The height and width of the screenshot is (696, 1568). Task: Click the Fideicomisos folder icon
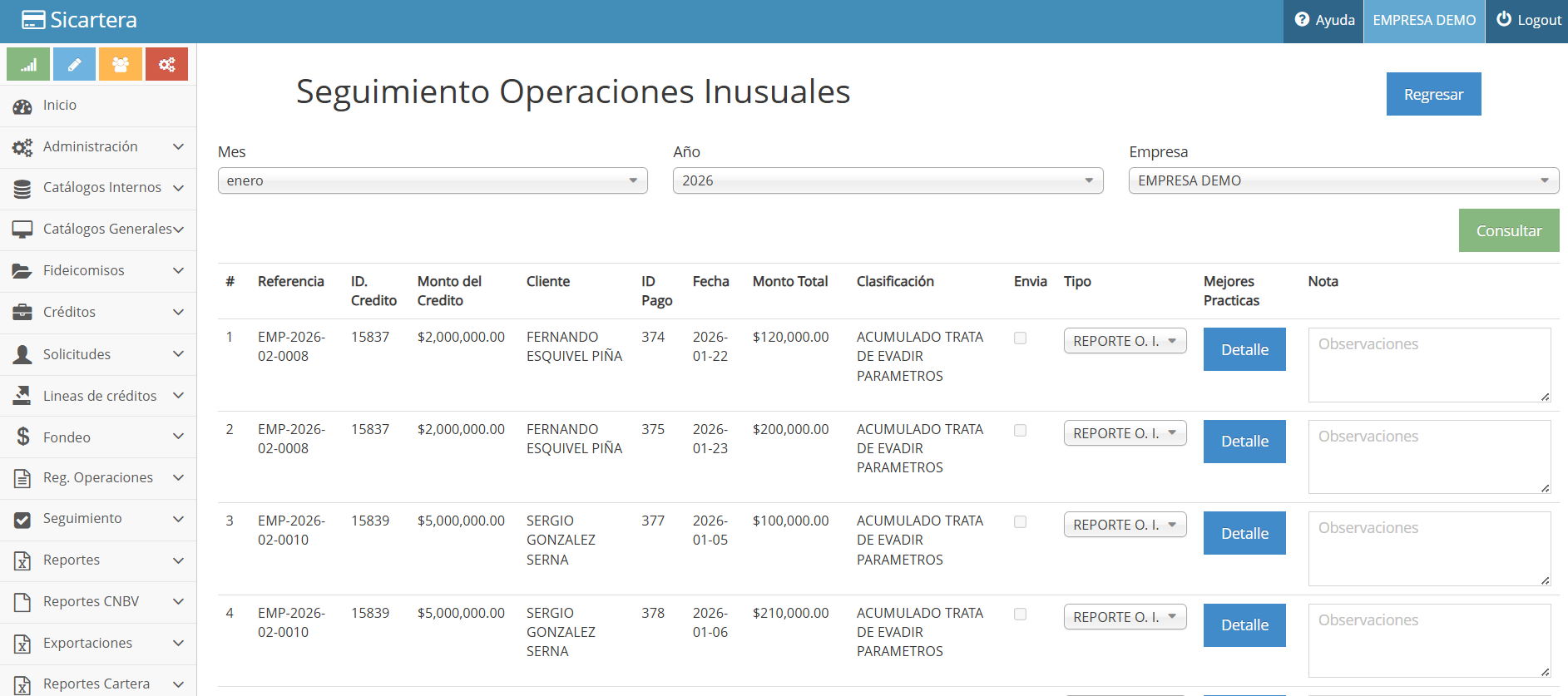tap(22, 271)
